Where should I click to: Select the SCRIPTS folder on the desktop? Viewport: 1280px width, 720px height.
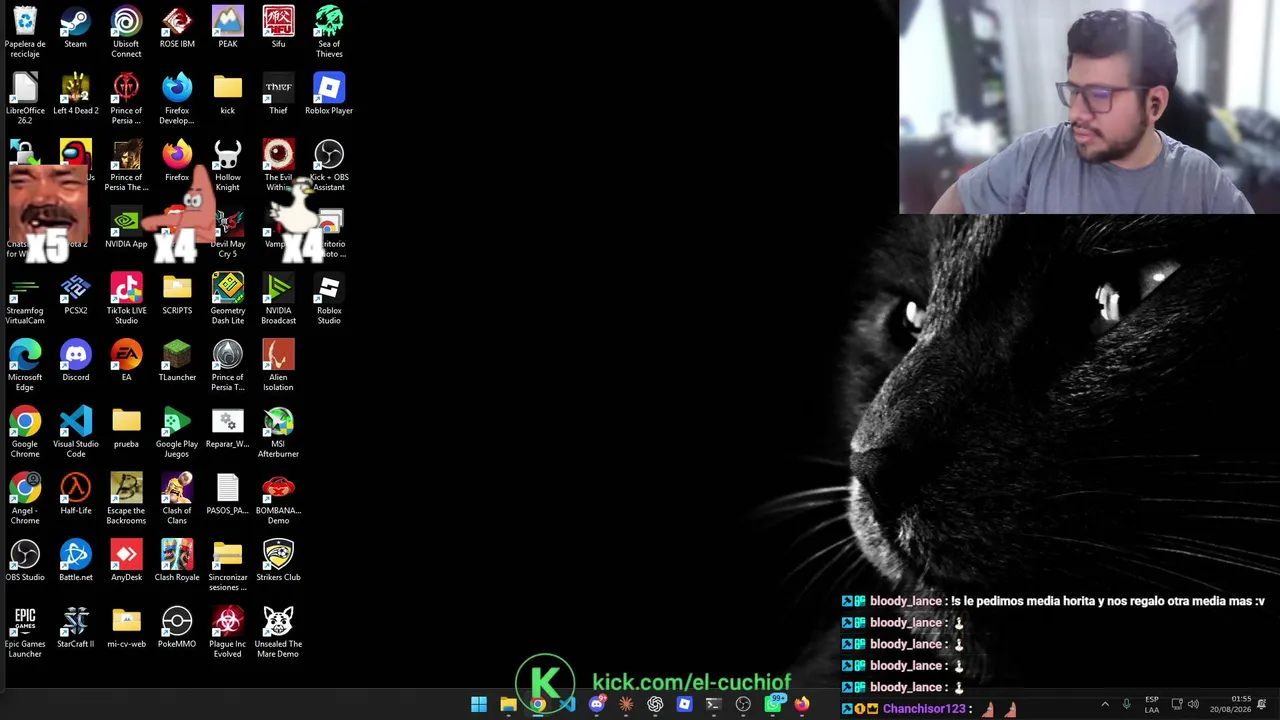[x=177, y=295]
